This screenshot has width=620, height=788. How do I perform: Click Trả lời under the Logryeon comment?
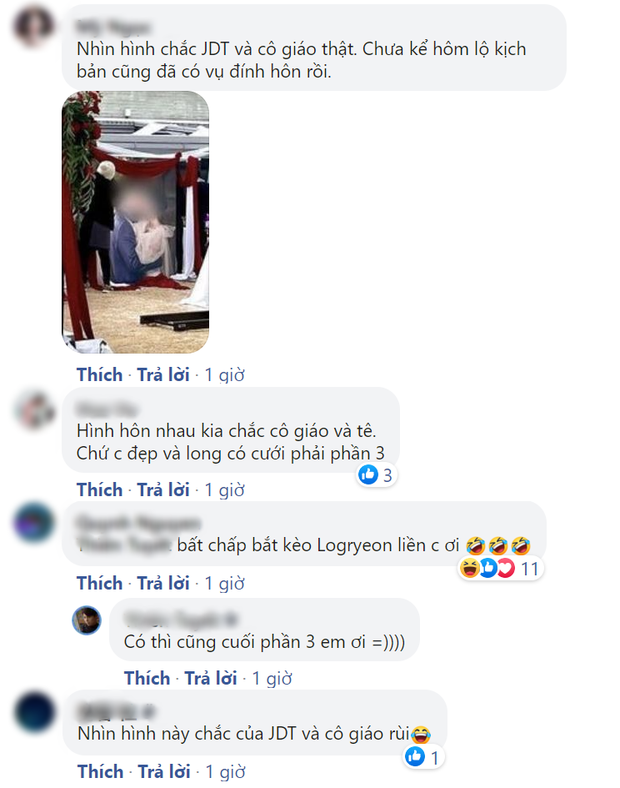pyautogui.click(x=163, y=583)
